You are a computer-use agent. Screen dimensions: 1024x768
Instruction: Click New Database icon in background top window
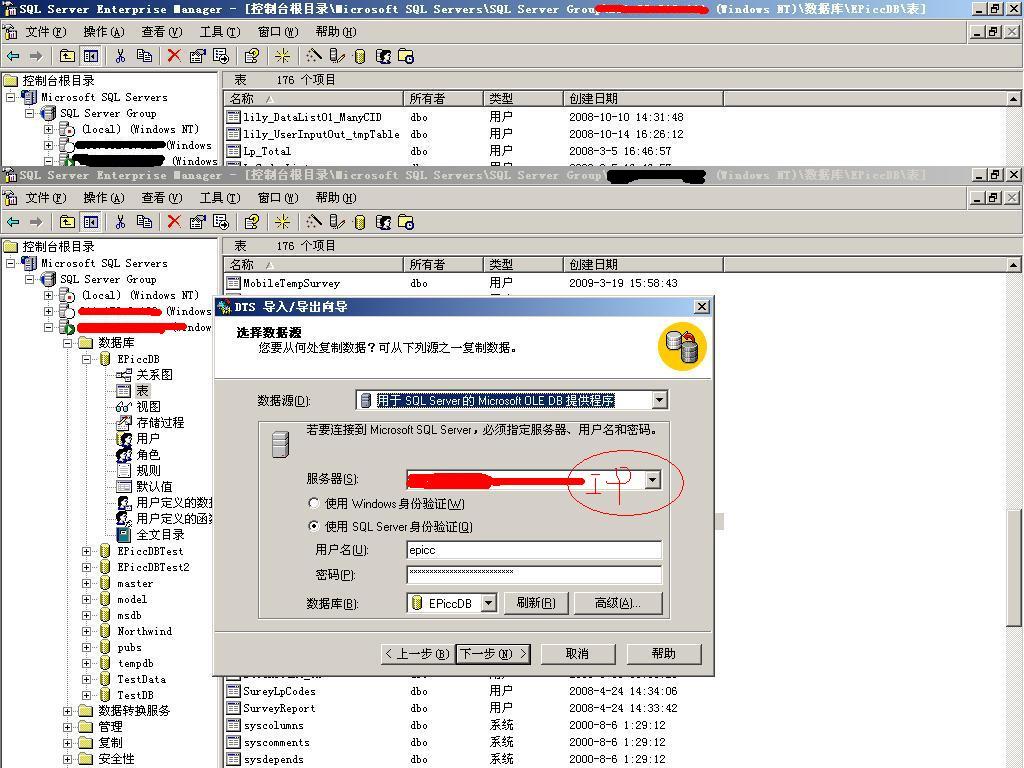359,56
